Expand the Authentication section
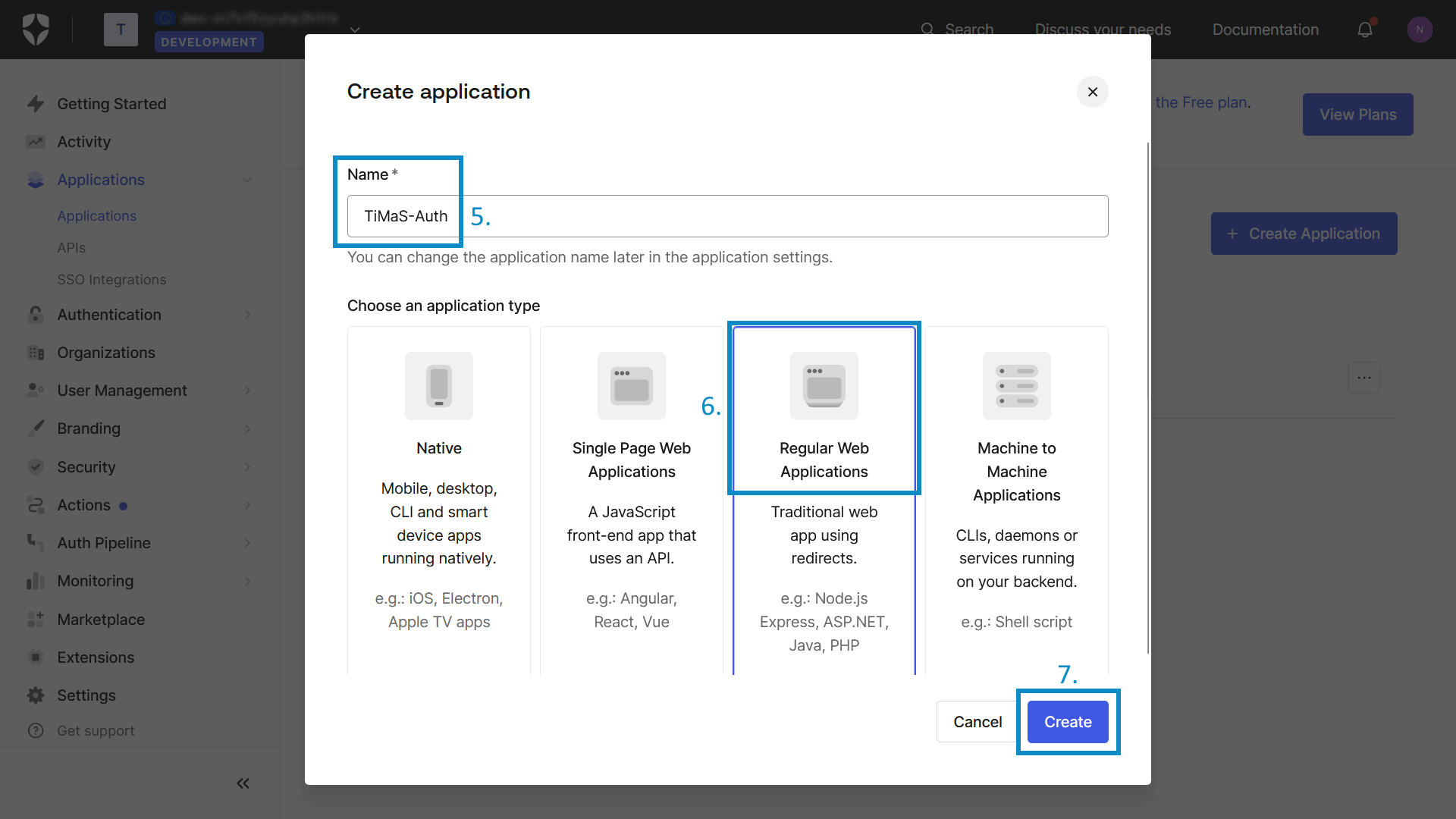 [247, 315]
